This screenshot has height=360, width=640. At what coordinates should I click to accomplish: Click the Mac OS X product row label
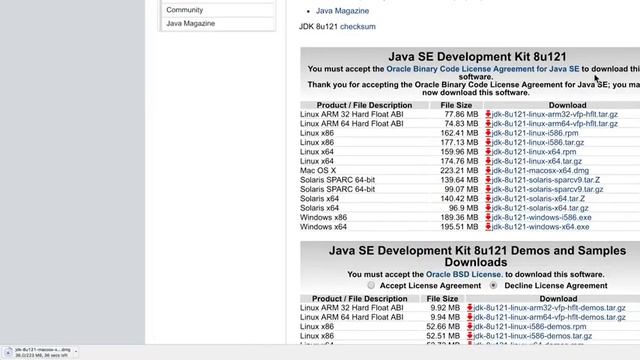(x=318, y=171)
